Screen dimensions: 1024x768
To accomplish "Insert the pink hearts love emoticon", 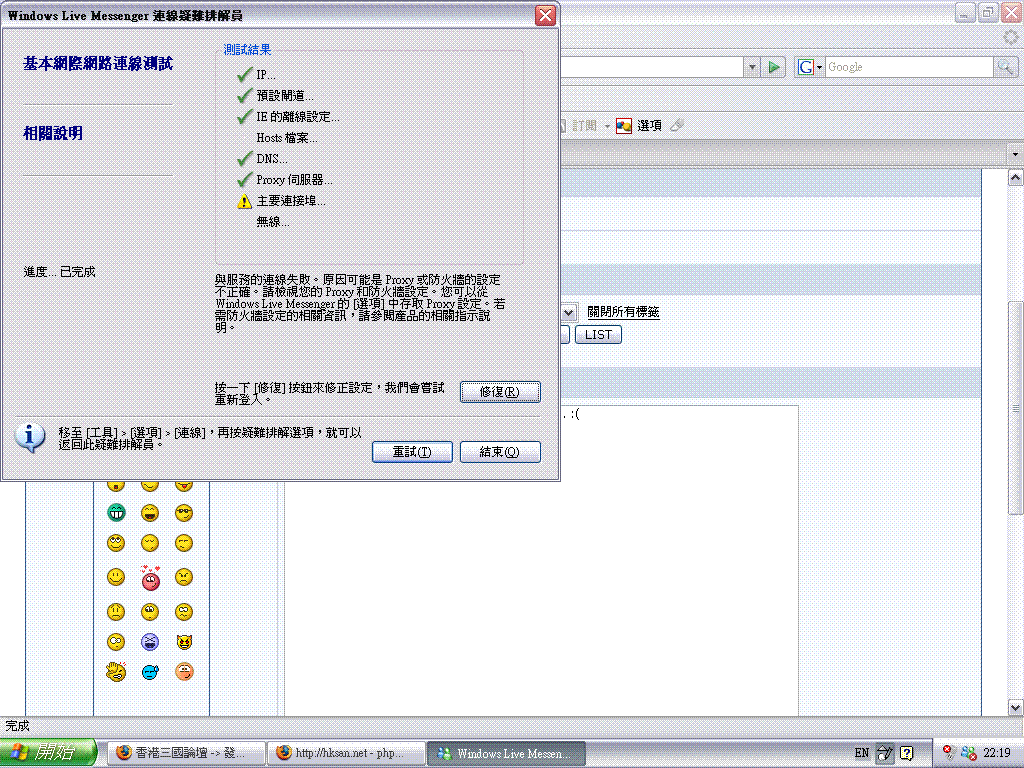I will 150,577.
